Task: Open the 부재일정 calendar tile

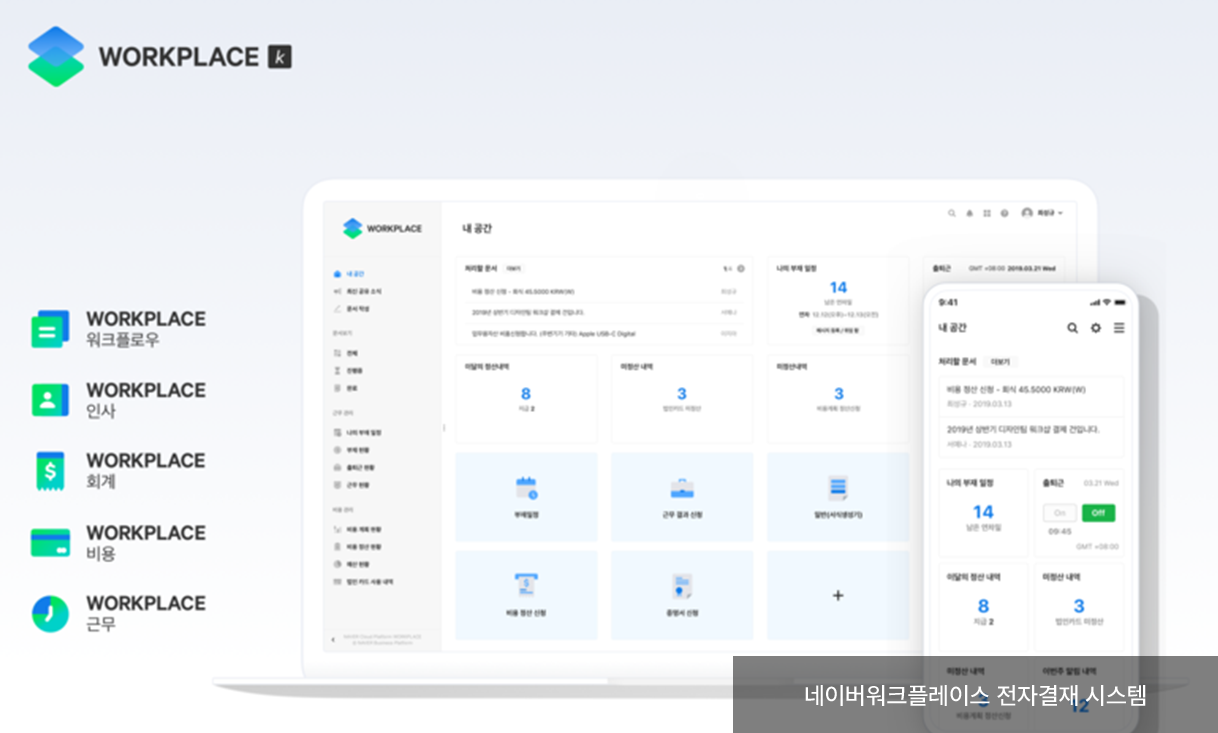Action: coord(526,497)
